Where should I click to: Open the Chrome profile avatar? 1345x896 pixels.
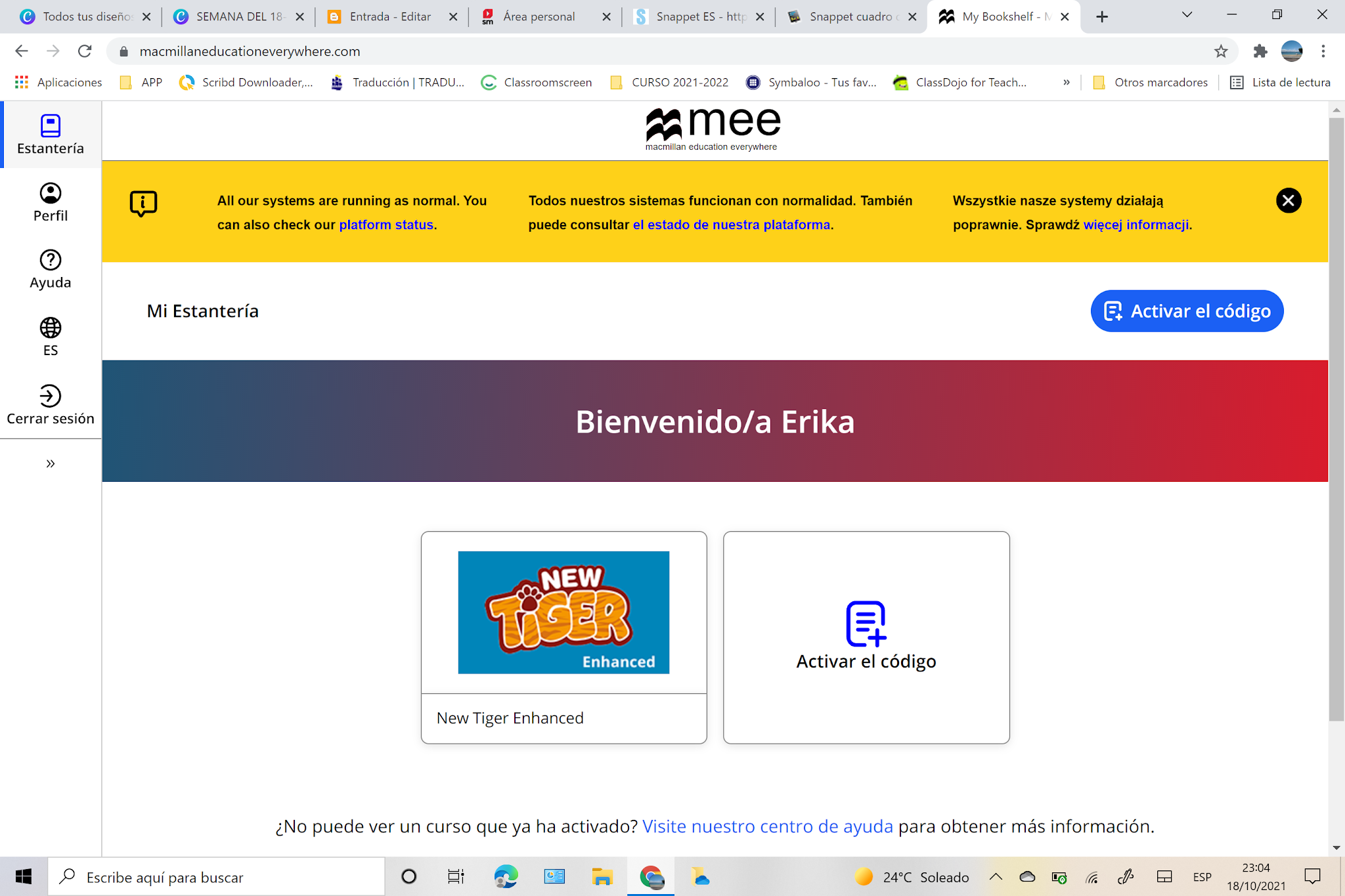pyautogui.click(x=1292, y=51)
